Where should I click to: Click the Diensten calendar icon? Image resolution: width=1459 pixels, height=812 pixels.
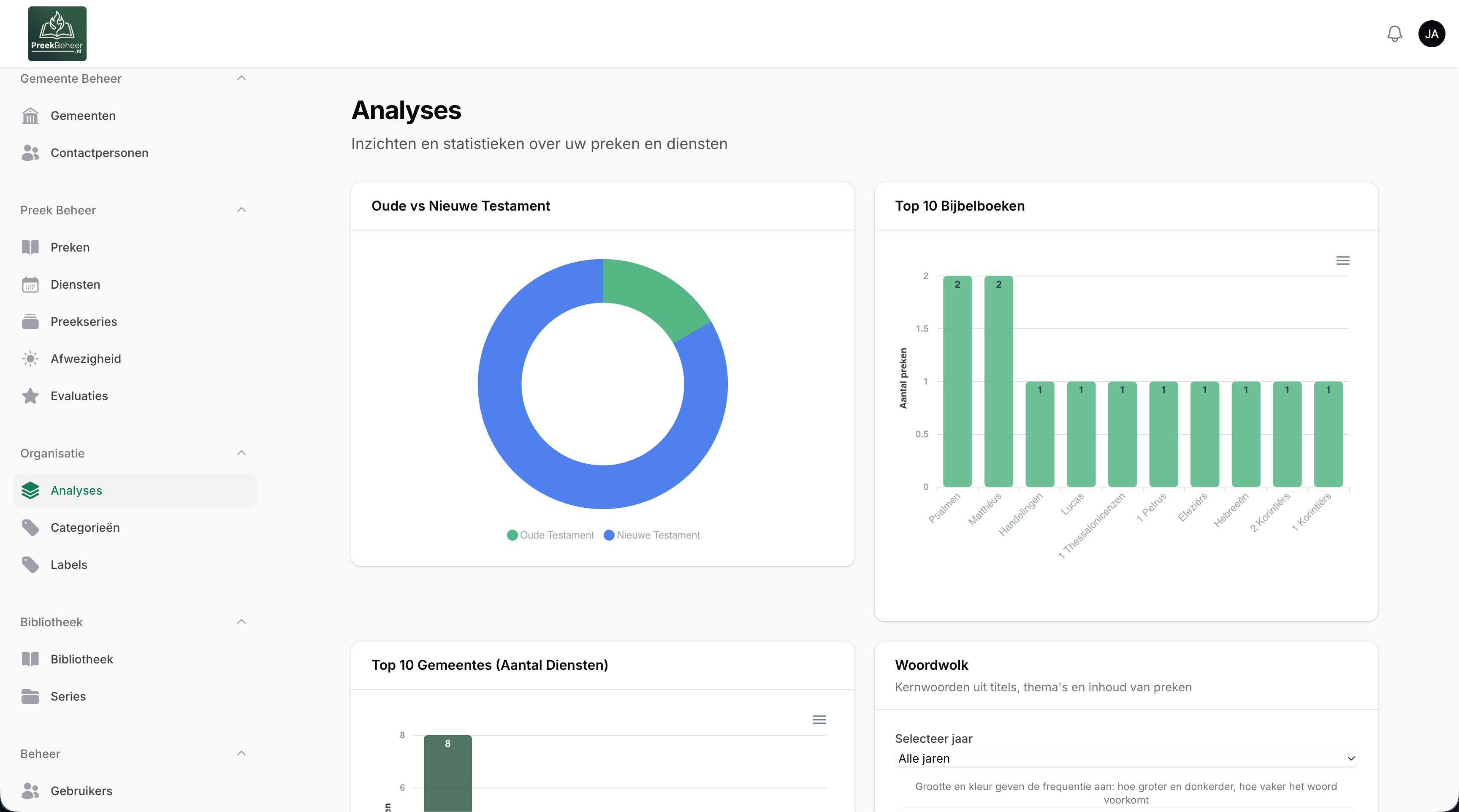[30, 284]
